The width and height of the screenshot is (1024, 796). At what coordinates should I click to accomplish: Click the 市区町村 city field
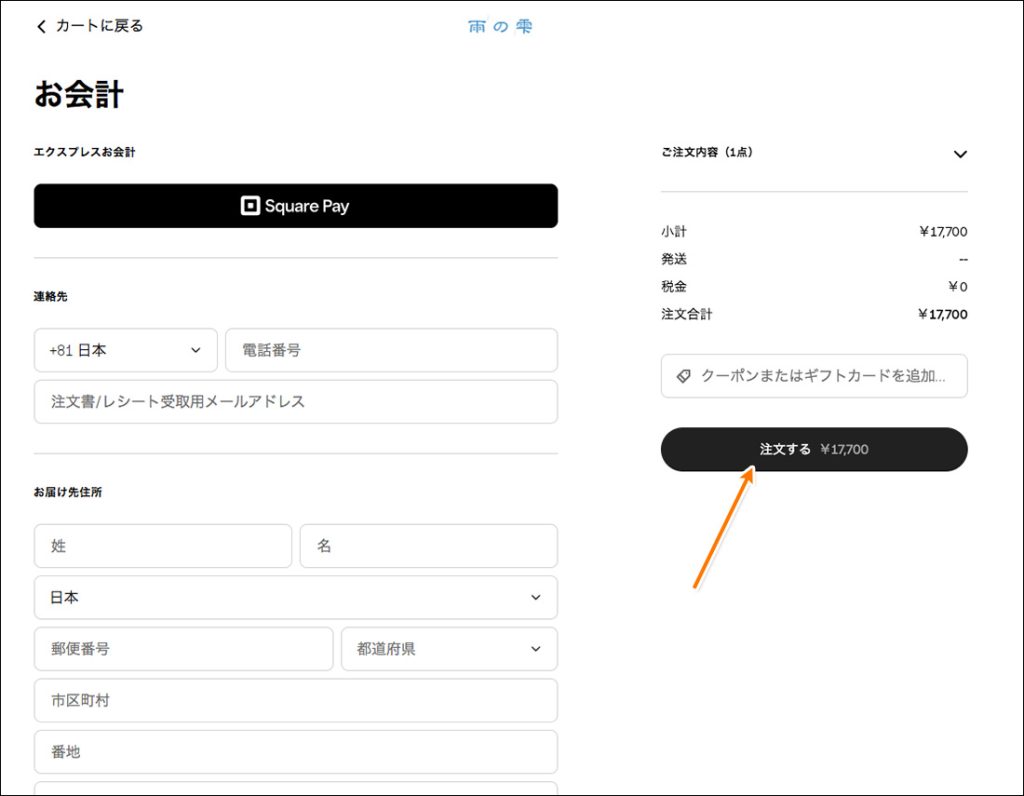pos(295,700)
